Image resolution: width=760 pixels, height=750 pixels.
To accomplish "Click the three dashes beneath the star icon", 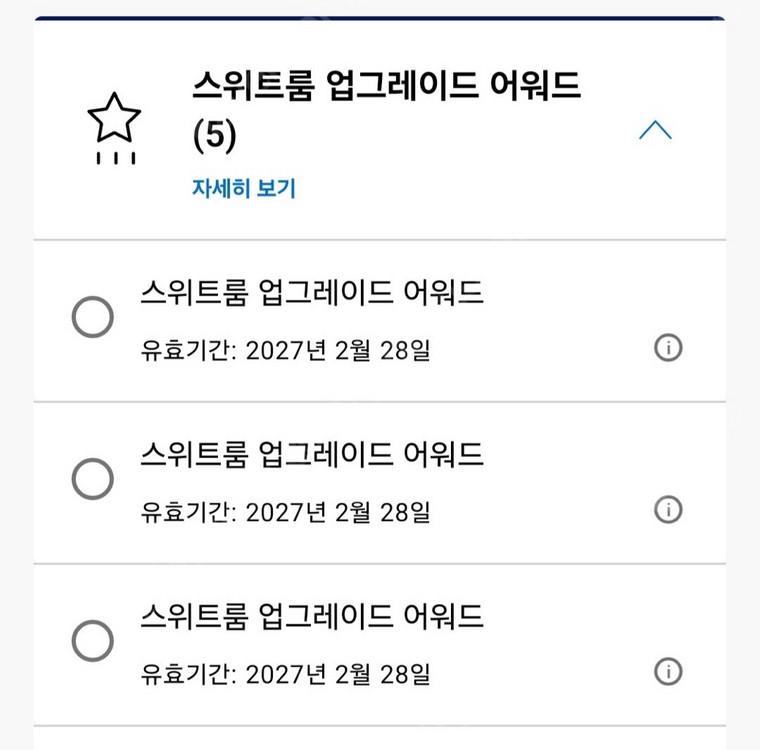I will (115, 158).
